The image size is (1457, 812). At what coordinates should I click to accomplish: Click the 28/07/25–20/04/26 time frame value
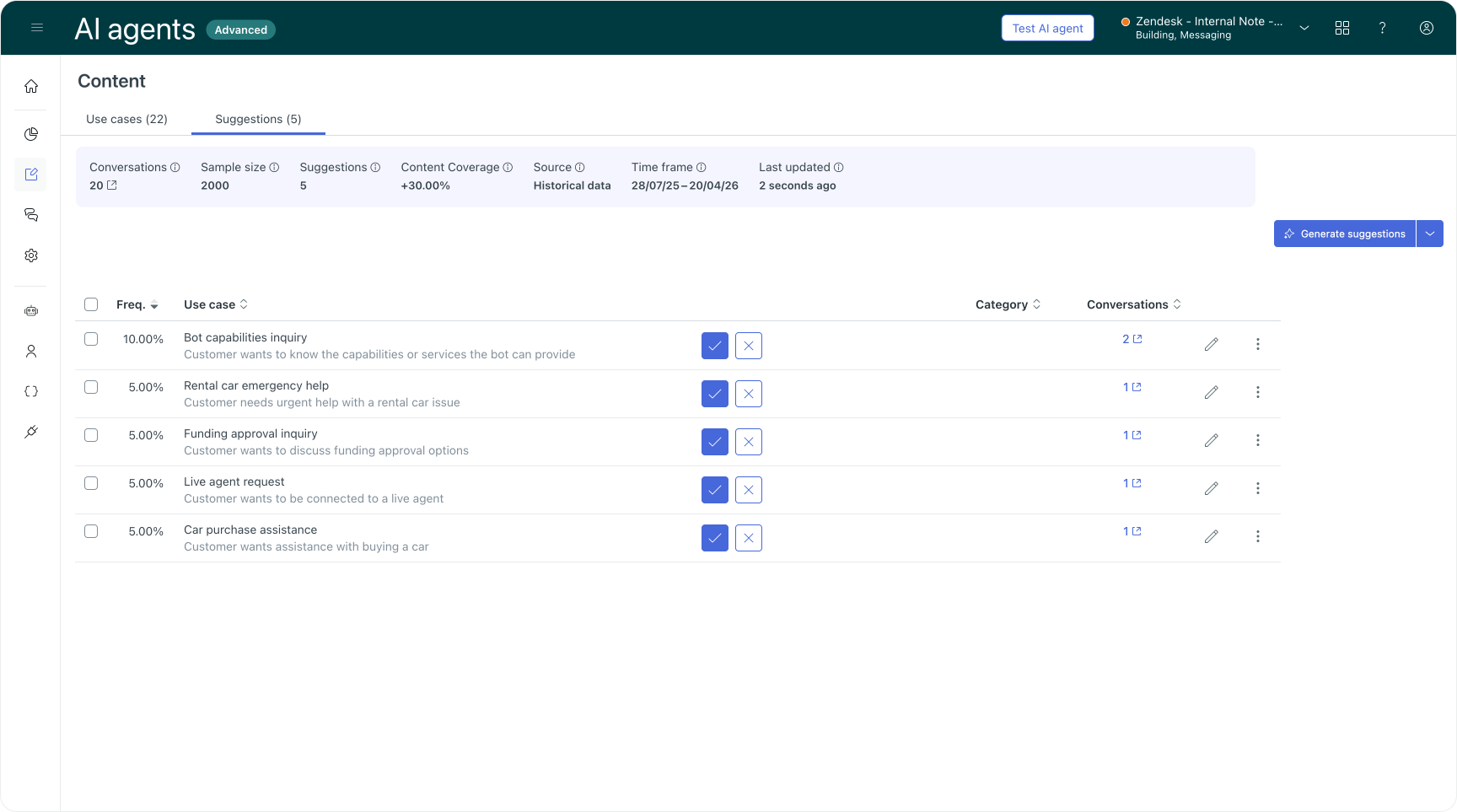[x=685, y=186]
